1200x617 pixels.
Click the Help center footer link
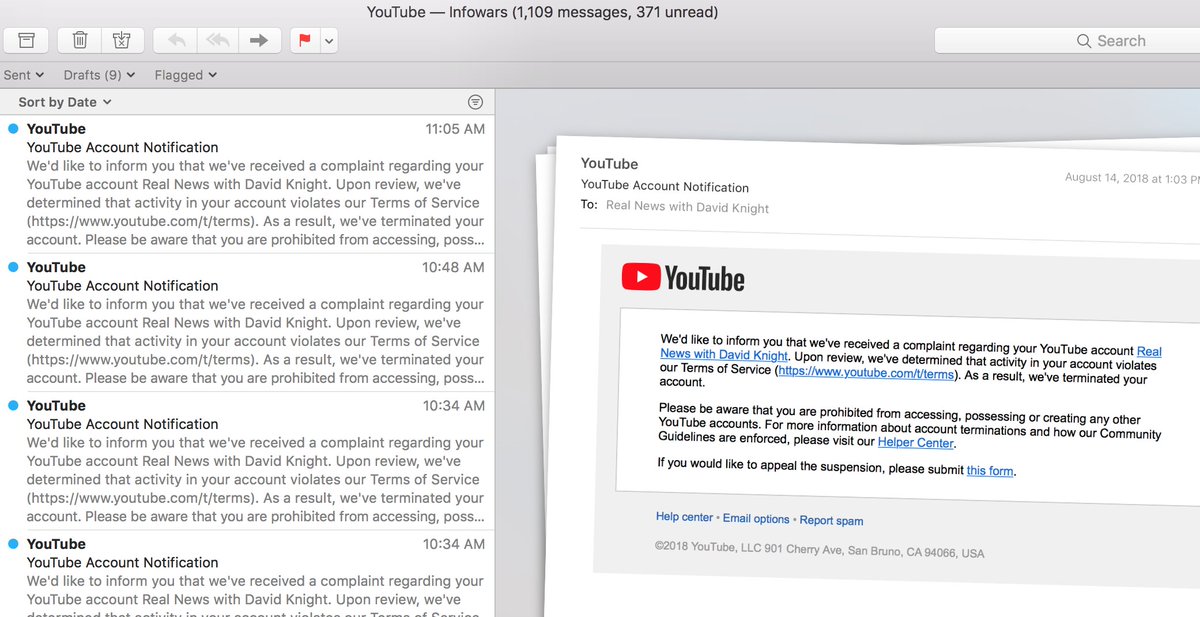coord(684,517)
